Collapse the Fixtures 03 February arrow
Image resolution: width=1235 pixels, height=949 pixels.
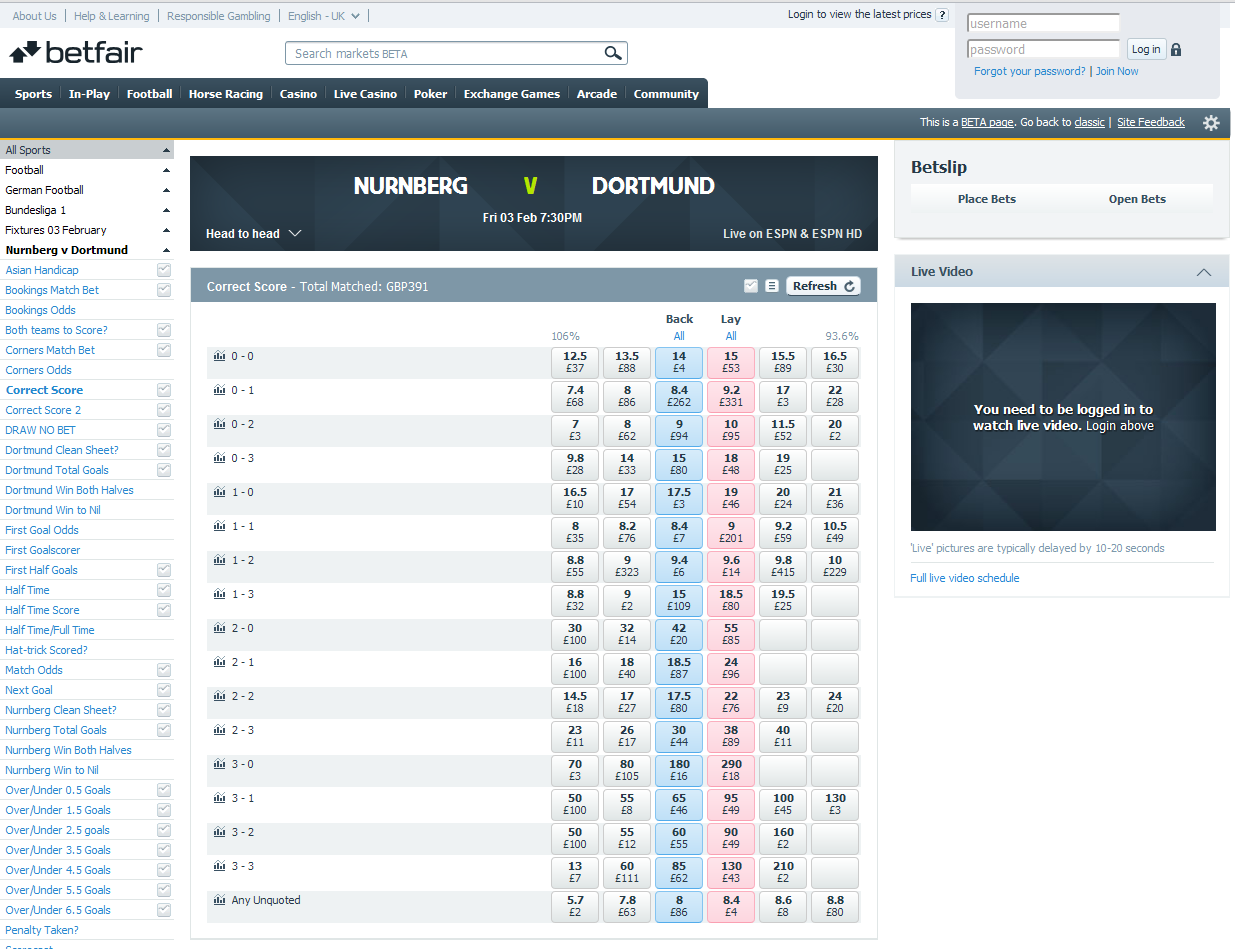coord(166,230)
